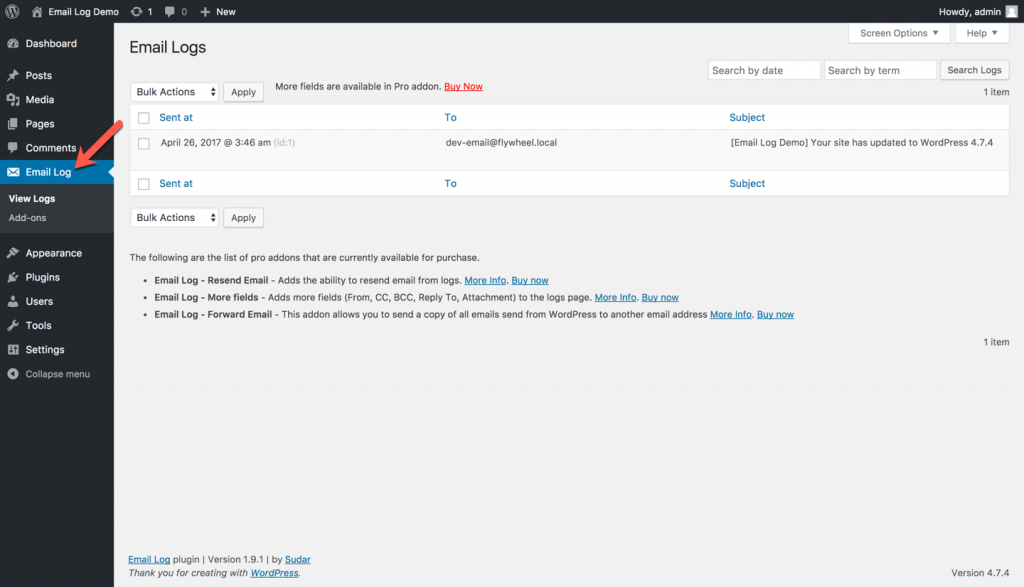Image resolution: width=1024 pixels, height=587 pixels.
Task: Open the Tools menu
Action: tap(57, 326)
